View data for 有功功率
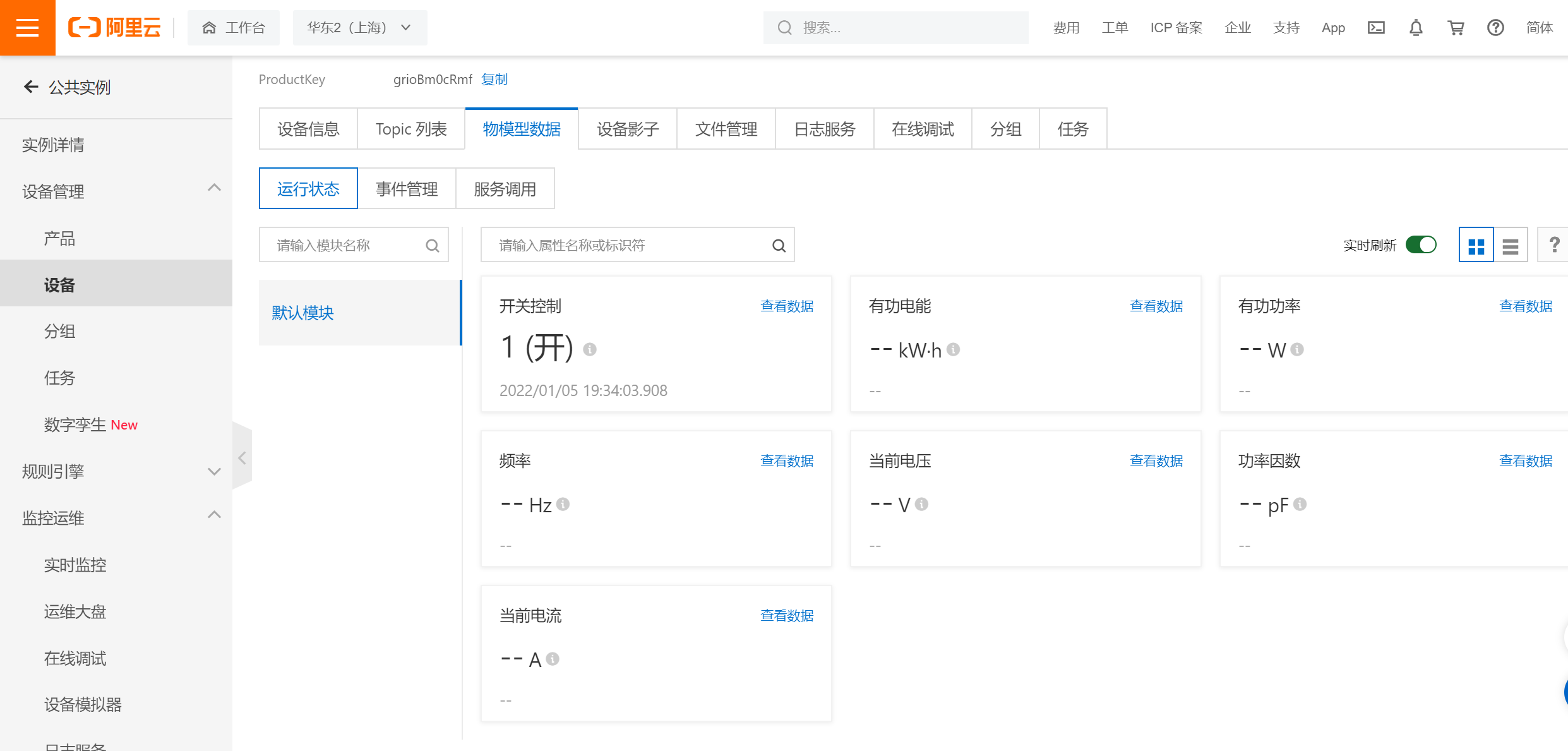The image size is (1568, 751). pos(1526,306)
